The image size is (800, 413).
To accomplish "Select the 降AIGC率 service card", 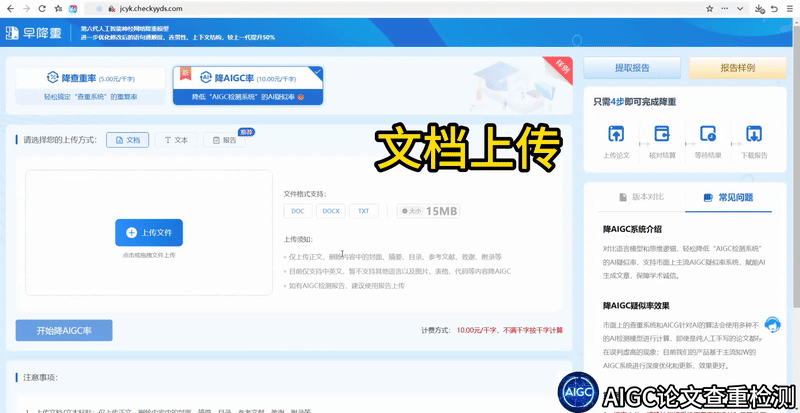I will pos(247,86).
